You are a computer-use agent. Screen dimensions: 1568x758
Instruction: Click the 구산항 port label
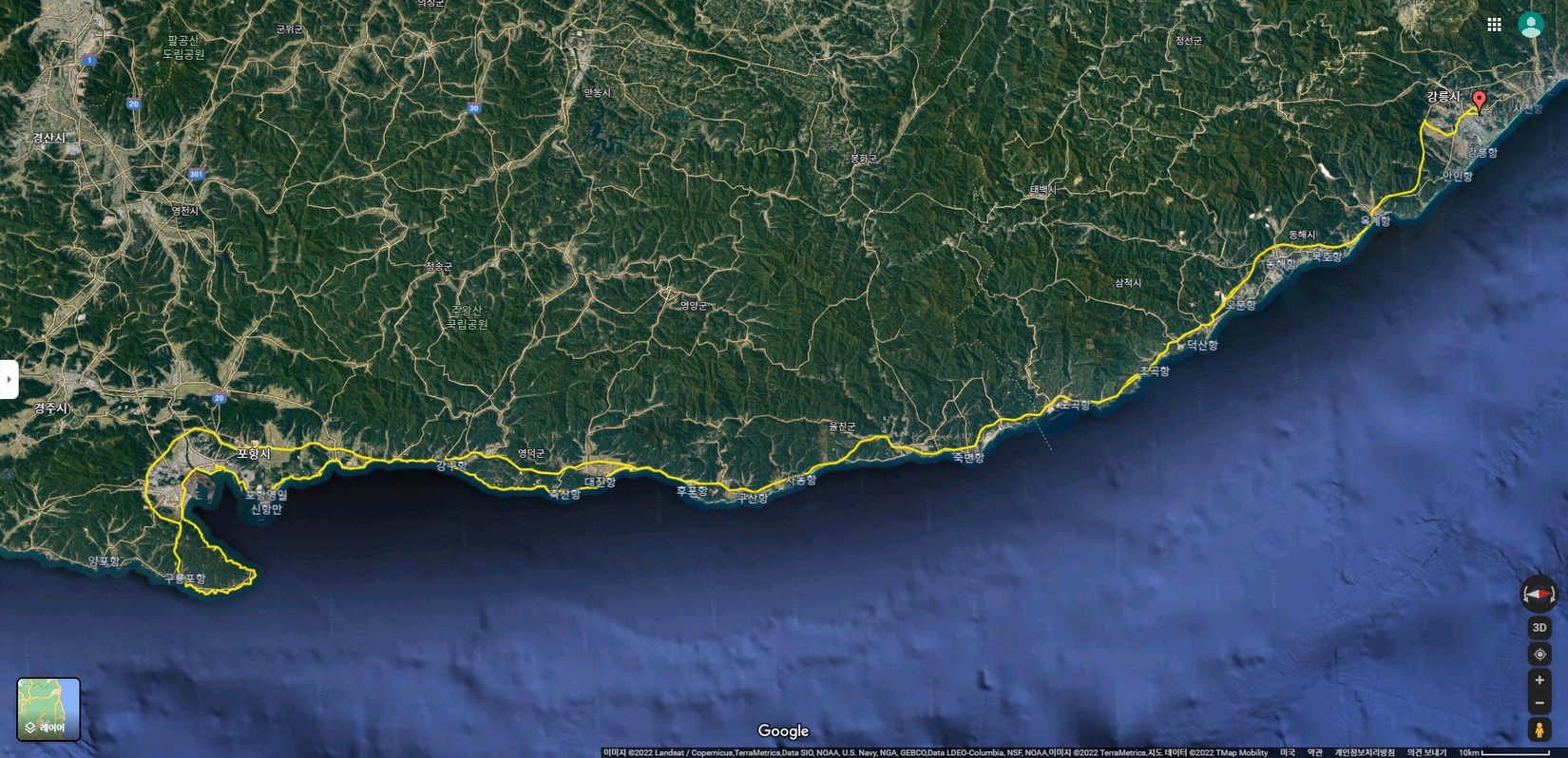tap(753, 499)
